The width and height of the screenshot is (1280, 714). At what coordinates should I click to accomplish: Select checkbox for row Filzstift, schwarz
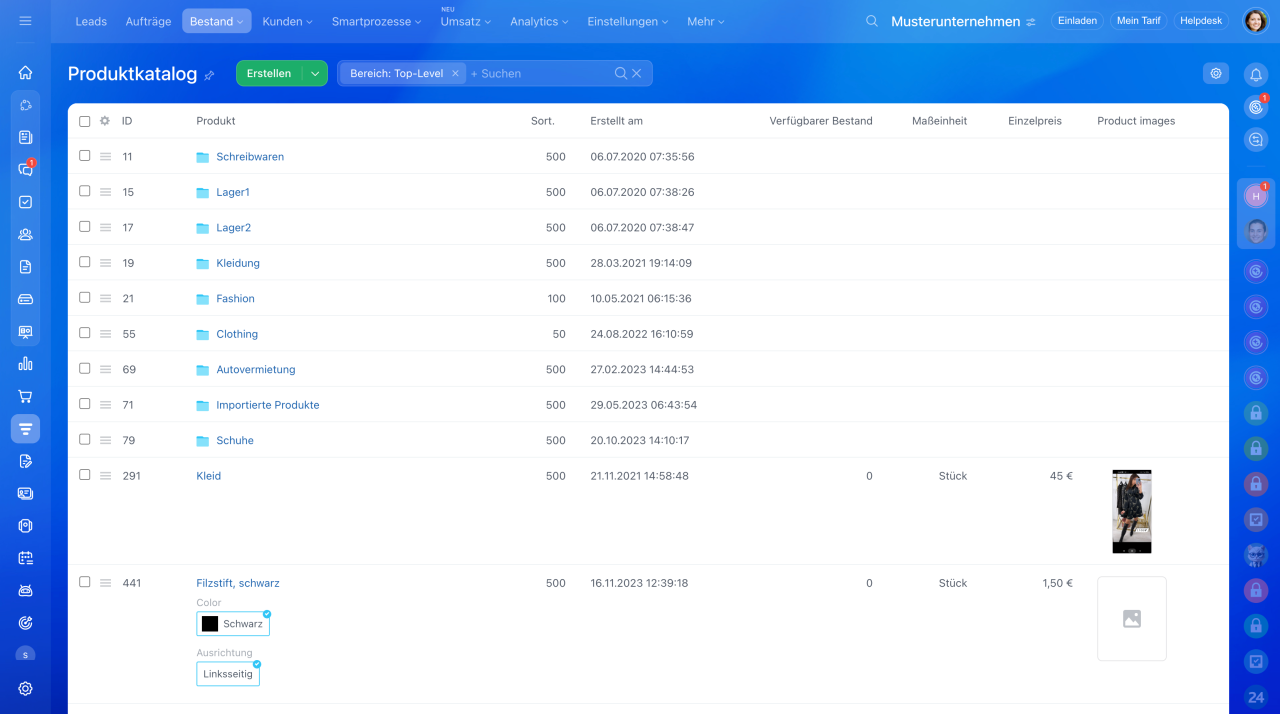click(85, 582)
